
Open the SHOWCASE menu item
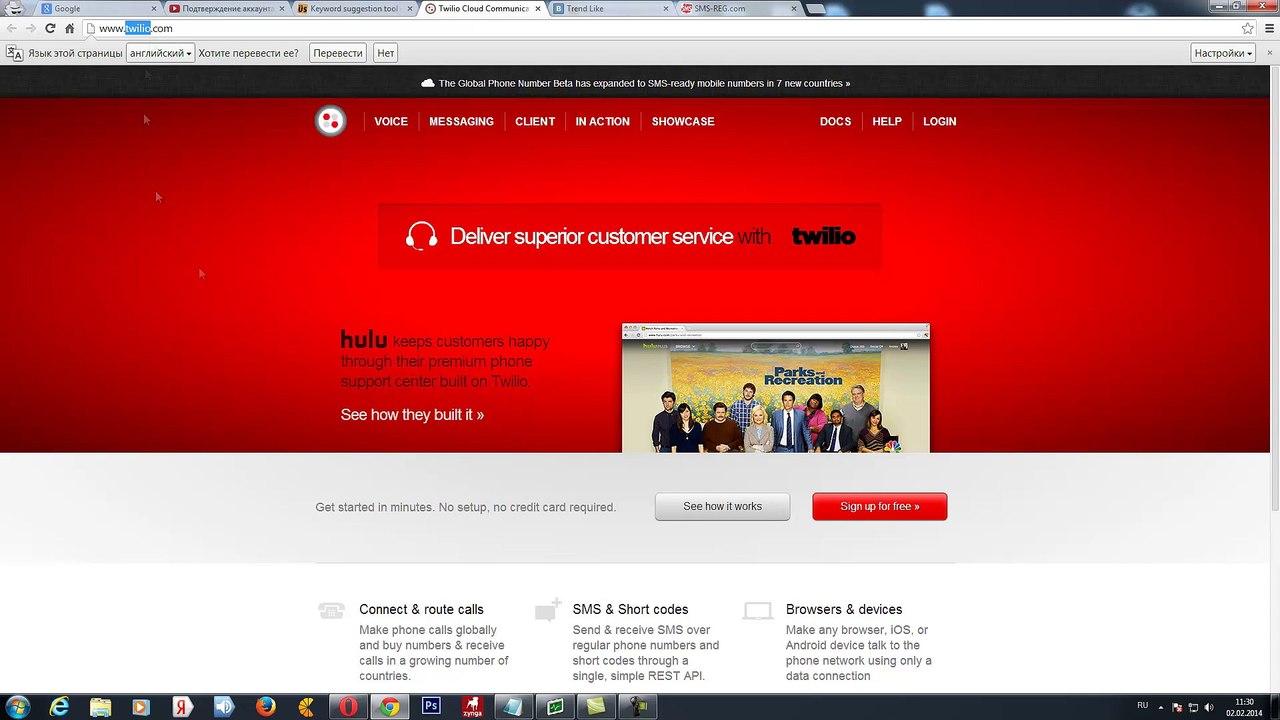click(x=683, y=122)
